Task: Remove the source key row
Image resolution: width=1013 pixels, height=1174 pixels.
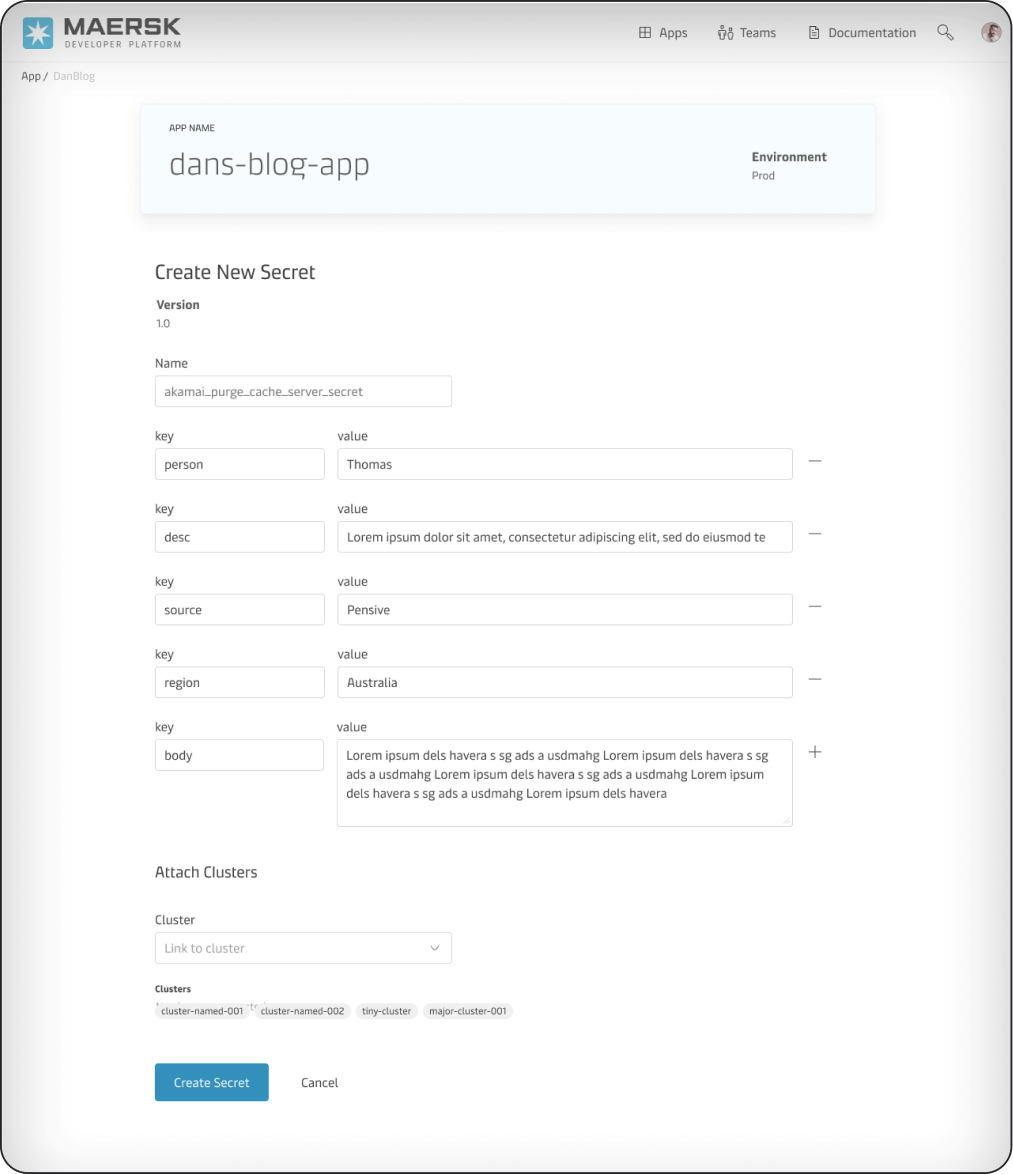Action: pos(815,607)
